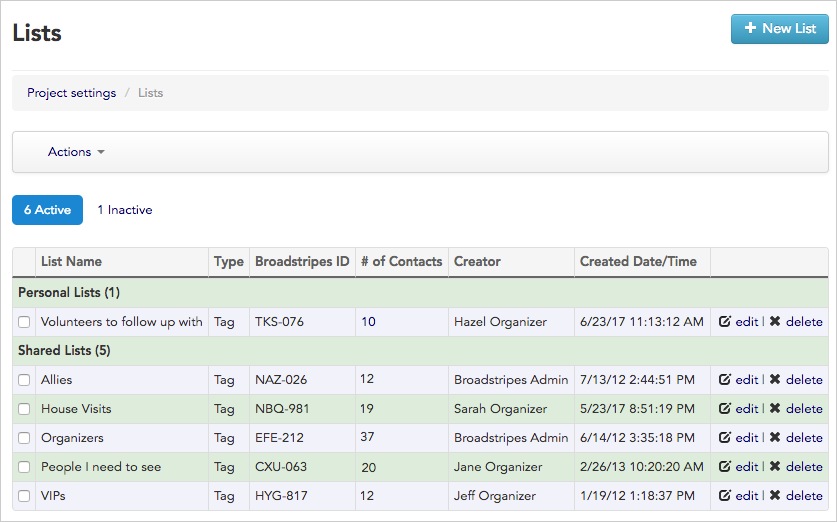Viewport: 837px width, 522px height.
Task: Click the # of Contacts column header
Action: click(401, 262)
